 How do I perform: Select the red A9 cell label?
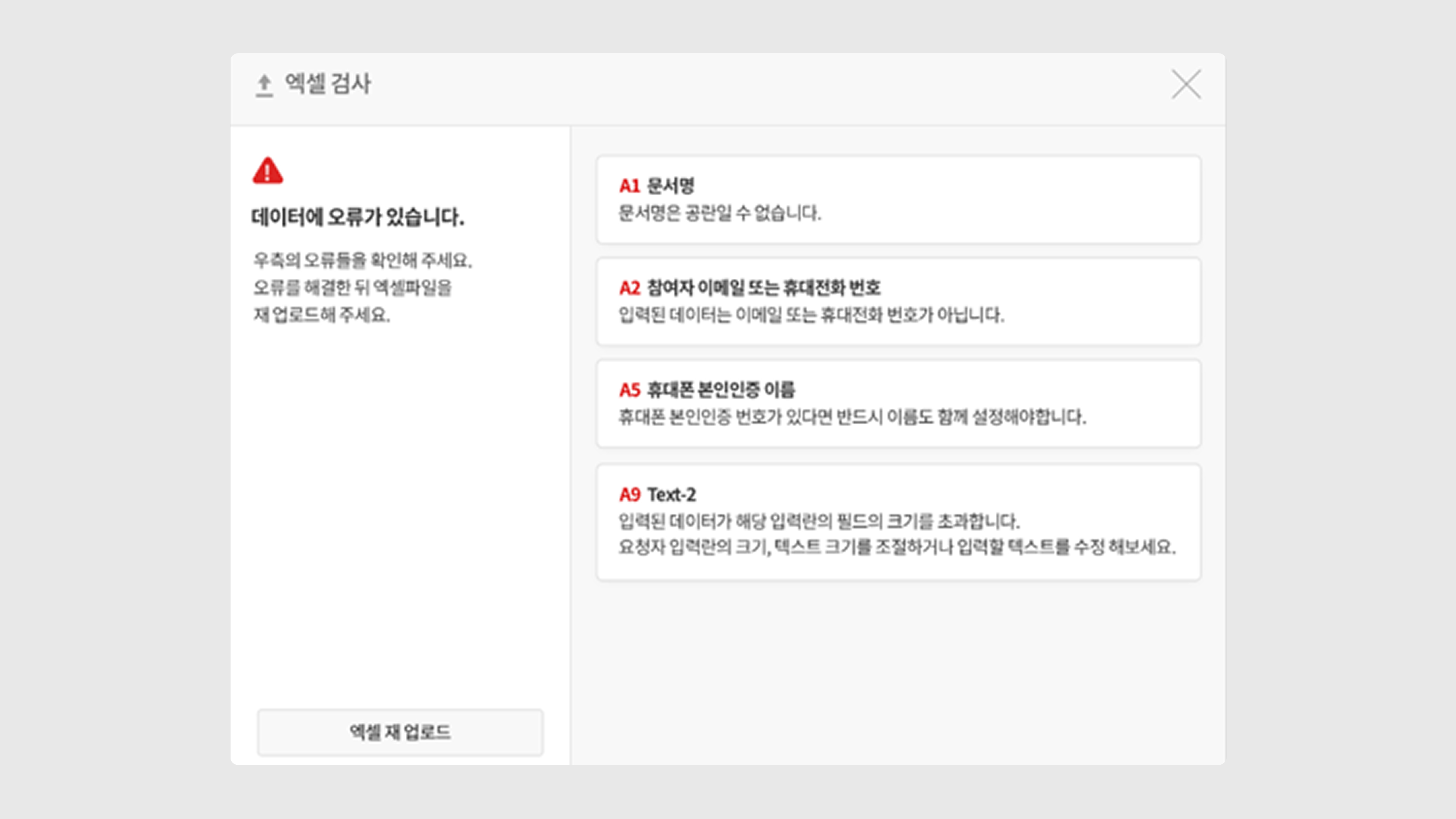(x=630, y=494)
